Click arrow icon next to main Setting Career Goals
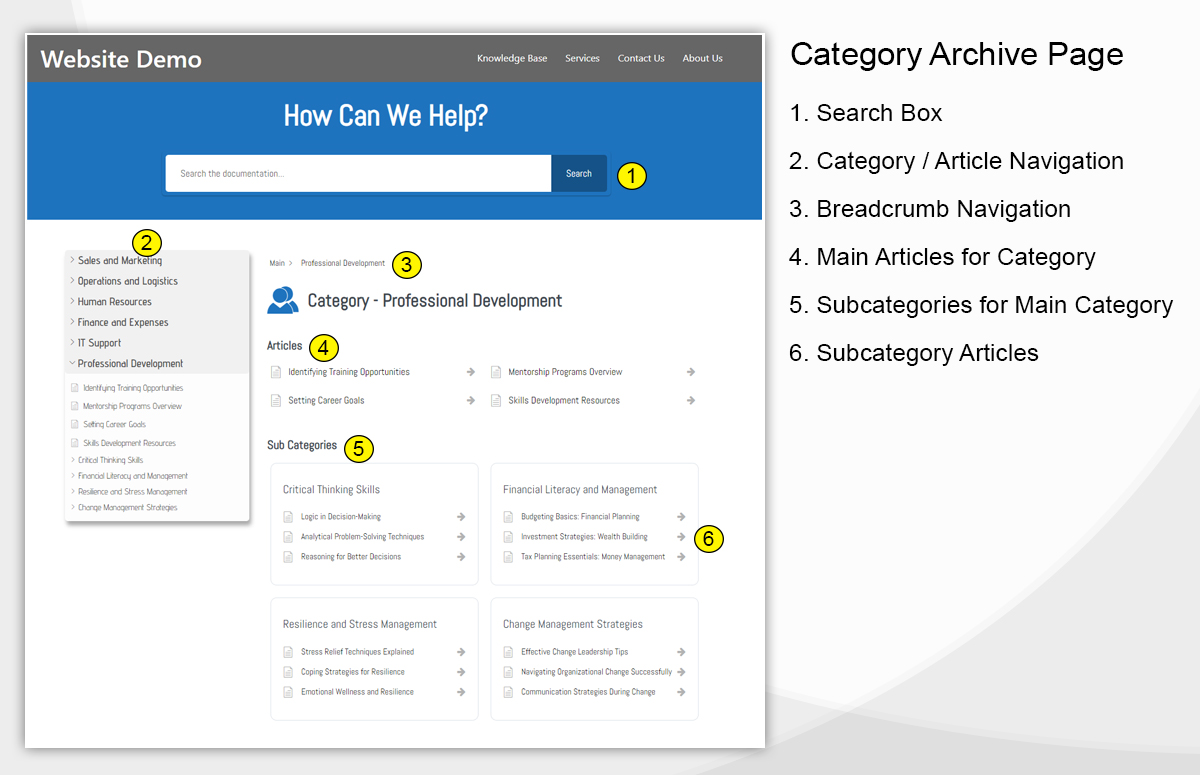This screenshot has width=1200, height=775. coord(471,400)
